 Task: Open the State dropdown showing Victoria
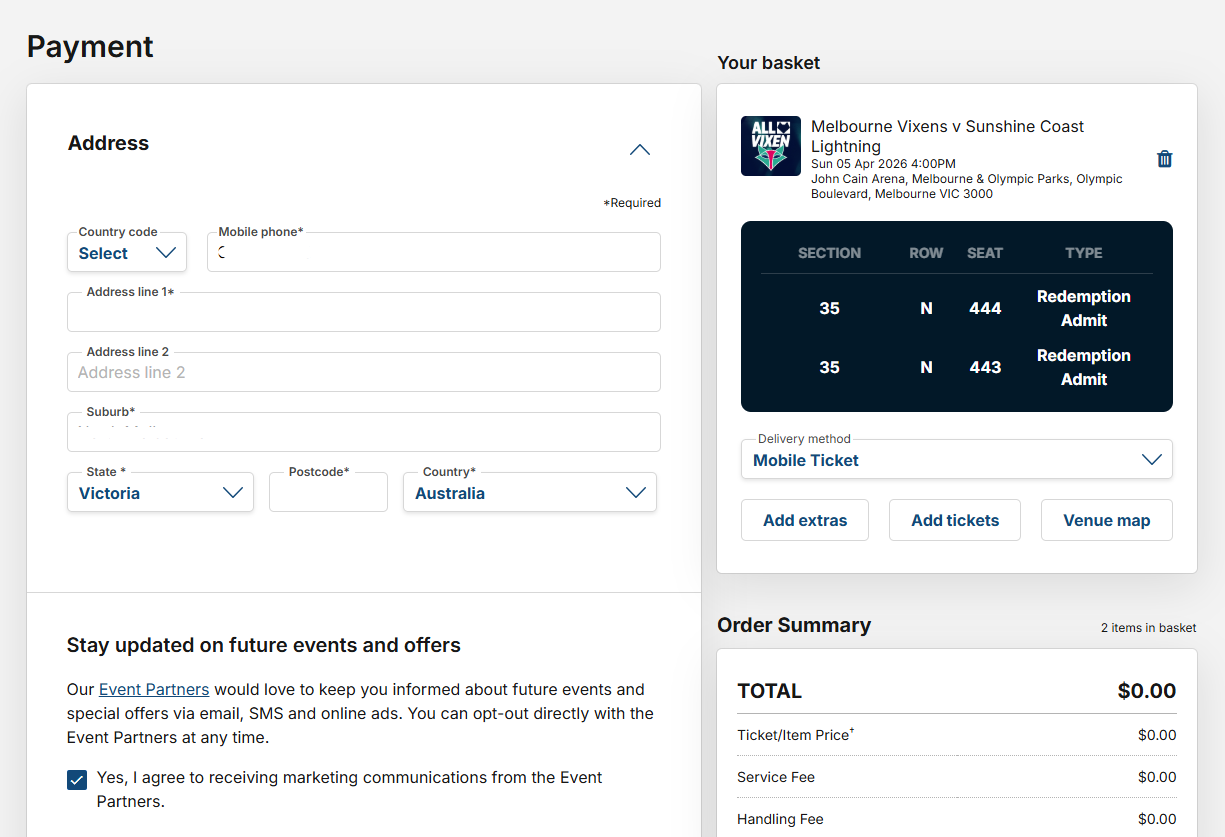coord(160,493)
